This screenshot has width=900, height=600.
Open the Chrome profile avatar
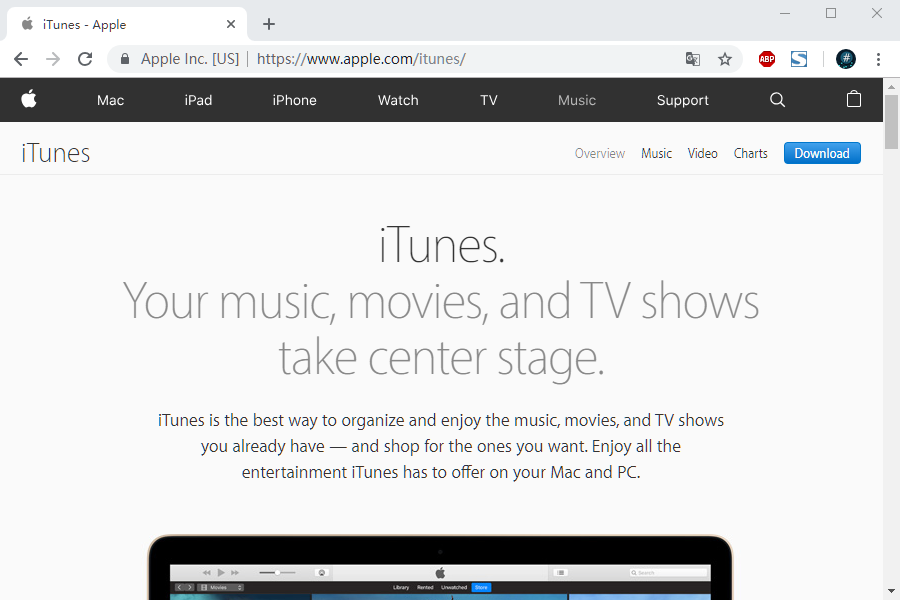pyautogui.click(x=845, y=59)
